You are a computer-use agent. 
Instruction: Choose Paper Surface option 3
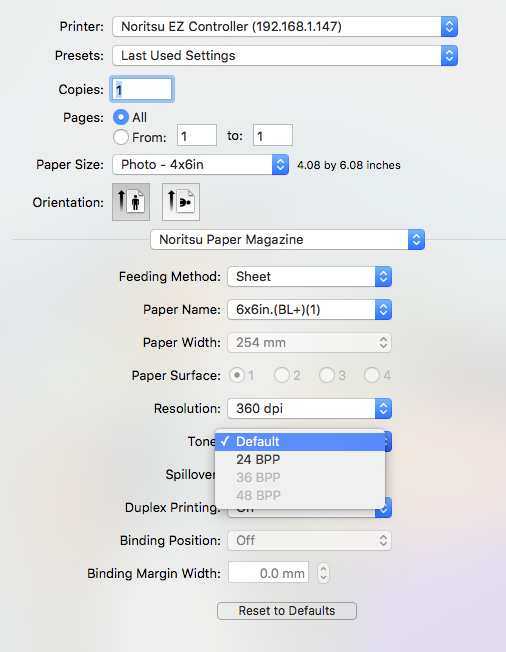(327, 375)
